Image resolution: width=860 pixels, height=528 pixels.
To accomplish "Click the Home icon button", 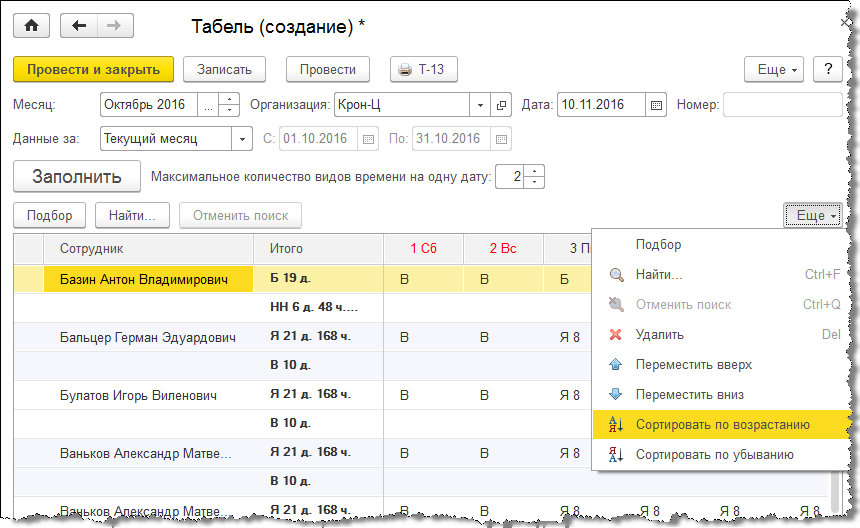I will click(x=30, y=25).
